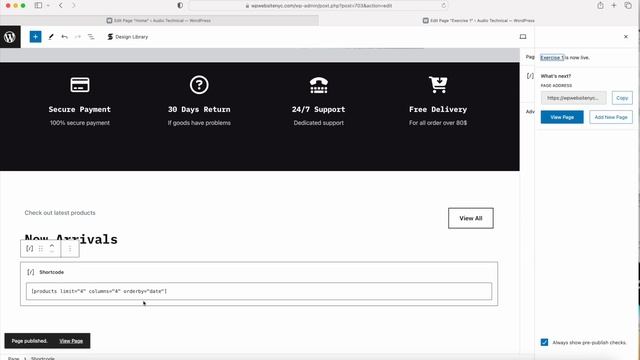Select the Free Delivery cart icon
Screen dimensions: 640x360
(x=438, y=84)
